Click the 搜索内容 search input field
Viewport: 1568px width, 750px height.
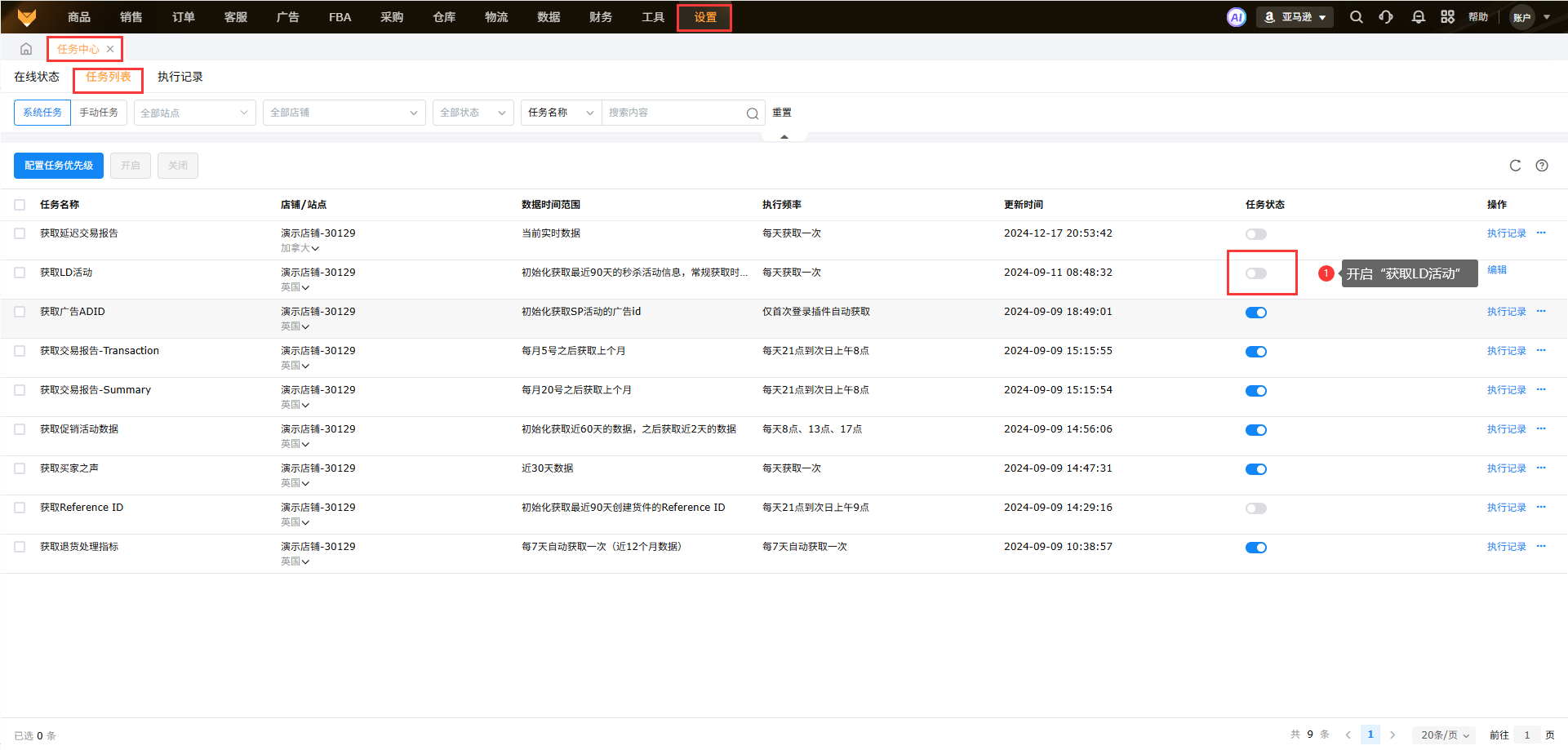[673, 113]
